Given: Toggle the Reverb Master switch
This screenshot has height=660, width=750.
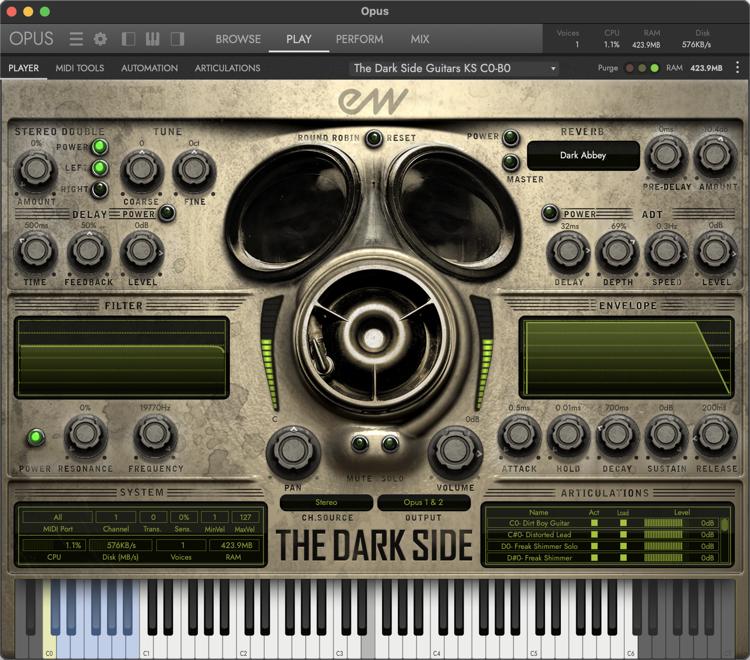Looking at the screenshot, I should pyautogui.click(x=510, y=162).
